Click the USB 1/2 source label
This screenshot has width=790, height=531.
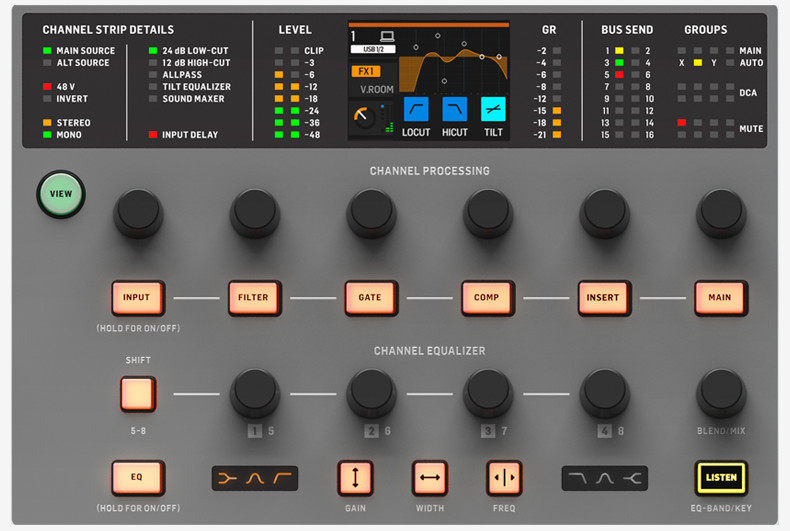(373, 49)
